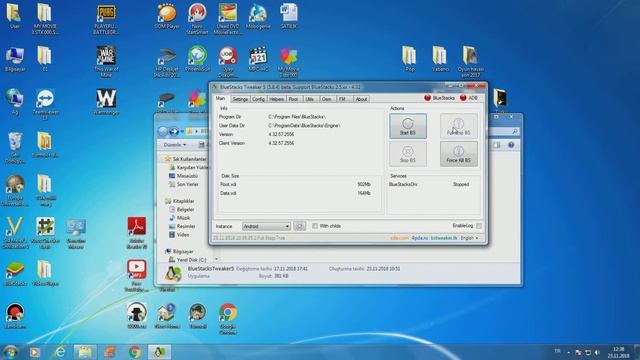This screenshot has height=360, width=640.
Task: Toggle the EnableLog checkbox
Action: tap(479, 226)
